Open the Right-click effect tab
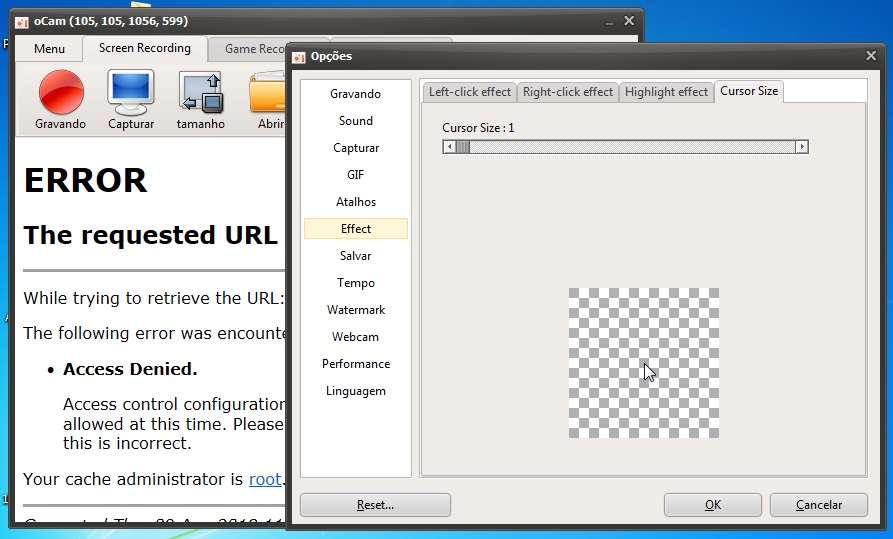This screenshot has width=893, height=539. tap(567, 92)
